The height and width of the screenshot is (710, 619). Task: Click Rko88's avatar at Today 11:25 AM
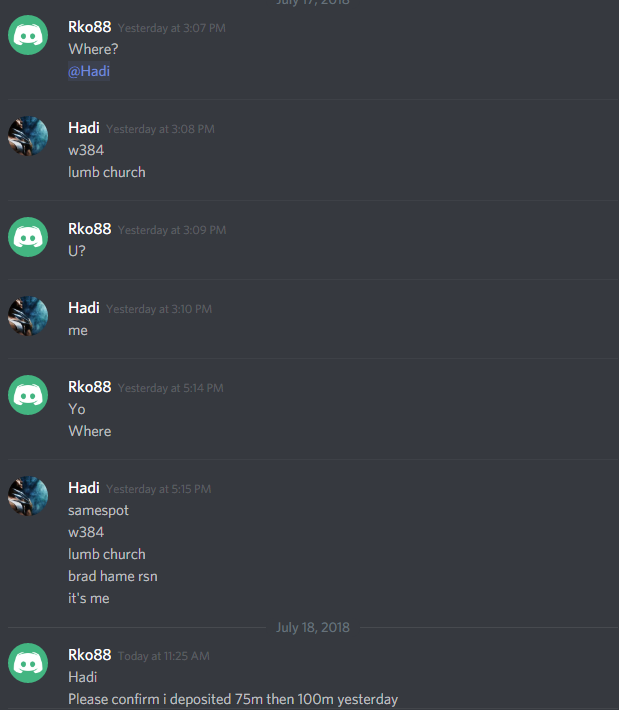click(x=28, y=663)
